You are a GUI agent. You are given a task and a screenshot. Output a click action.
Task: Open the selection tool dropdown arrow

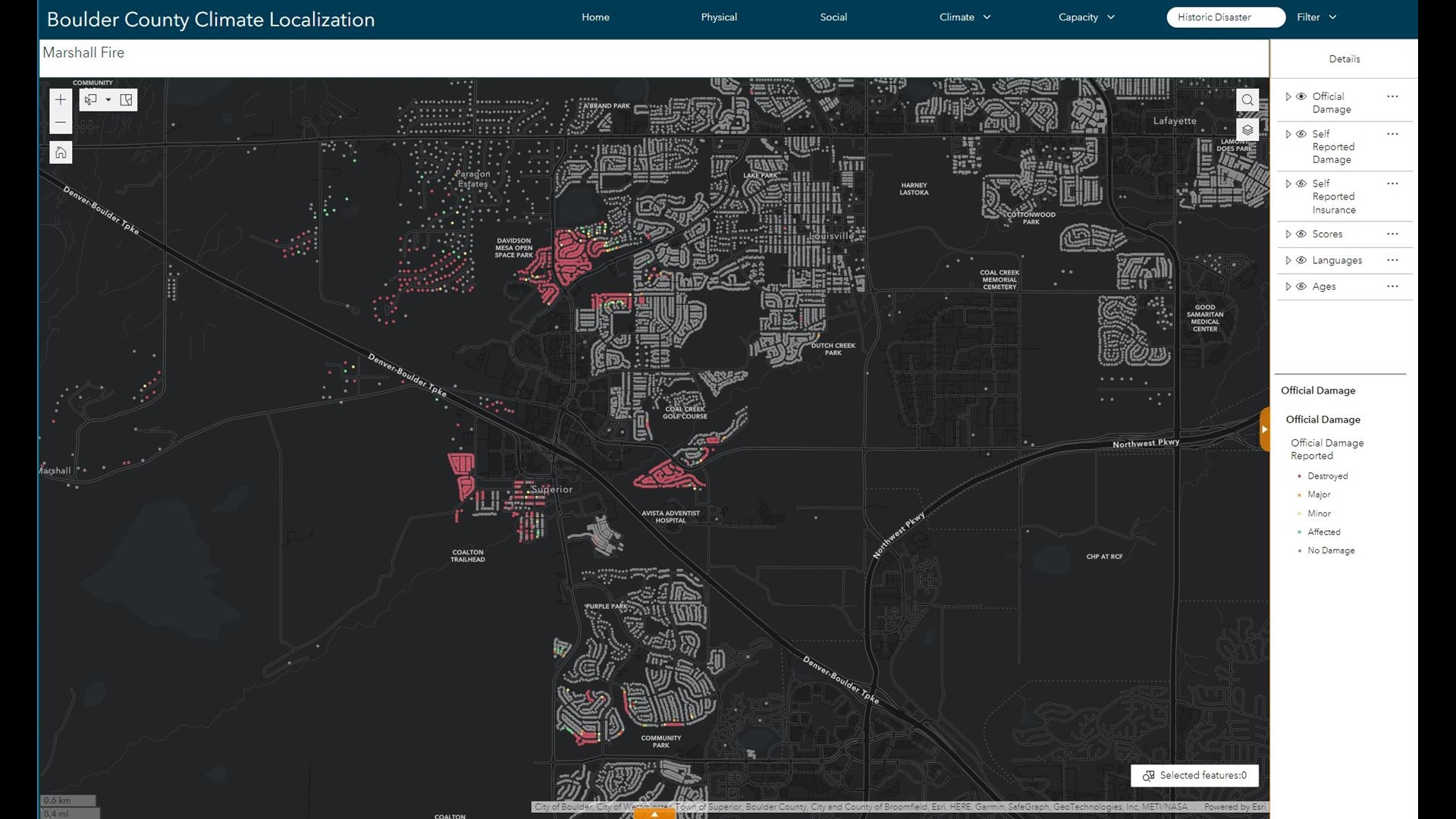pyautogui.click(x=108, y=99)
